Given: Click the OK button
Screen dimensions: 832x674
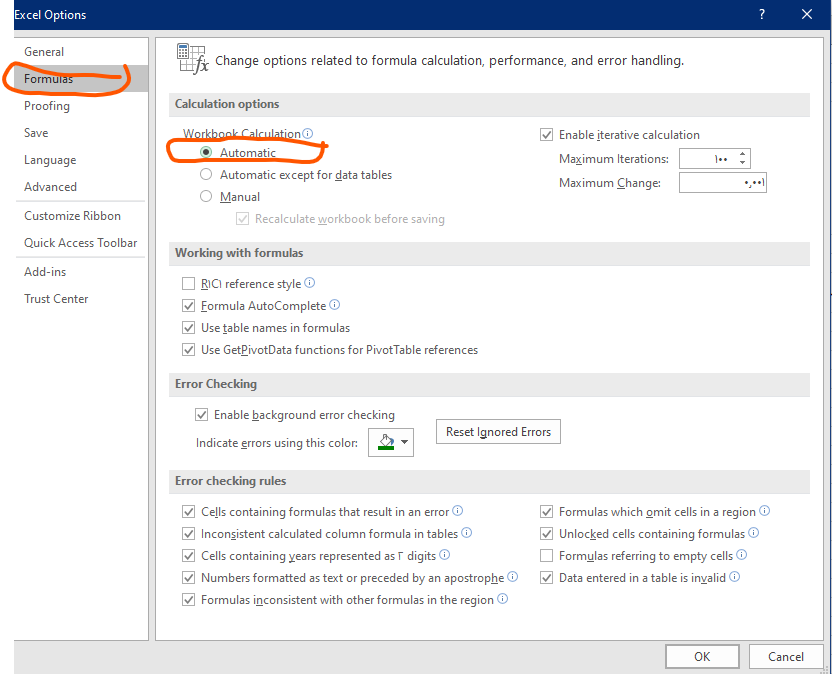Looking at the screenshot, I should click(702, 656).
